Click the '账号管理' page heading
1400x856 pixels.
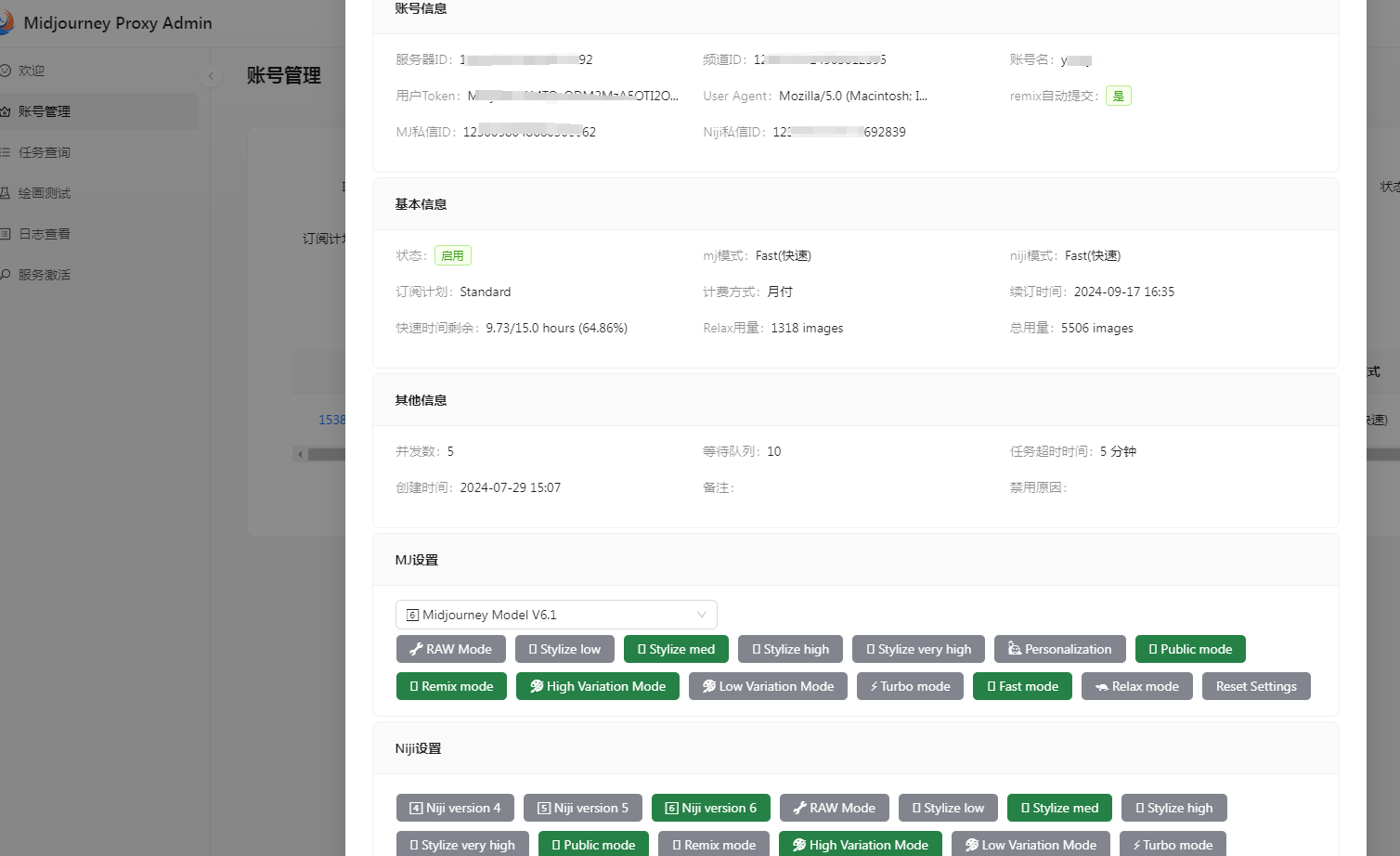pos(284,76)
